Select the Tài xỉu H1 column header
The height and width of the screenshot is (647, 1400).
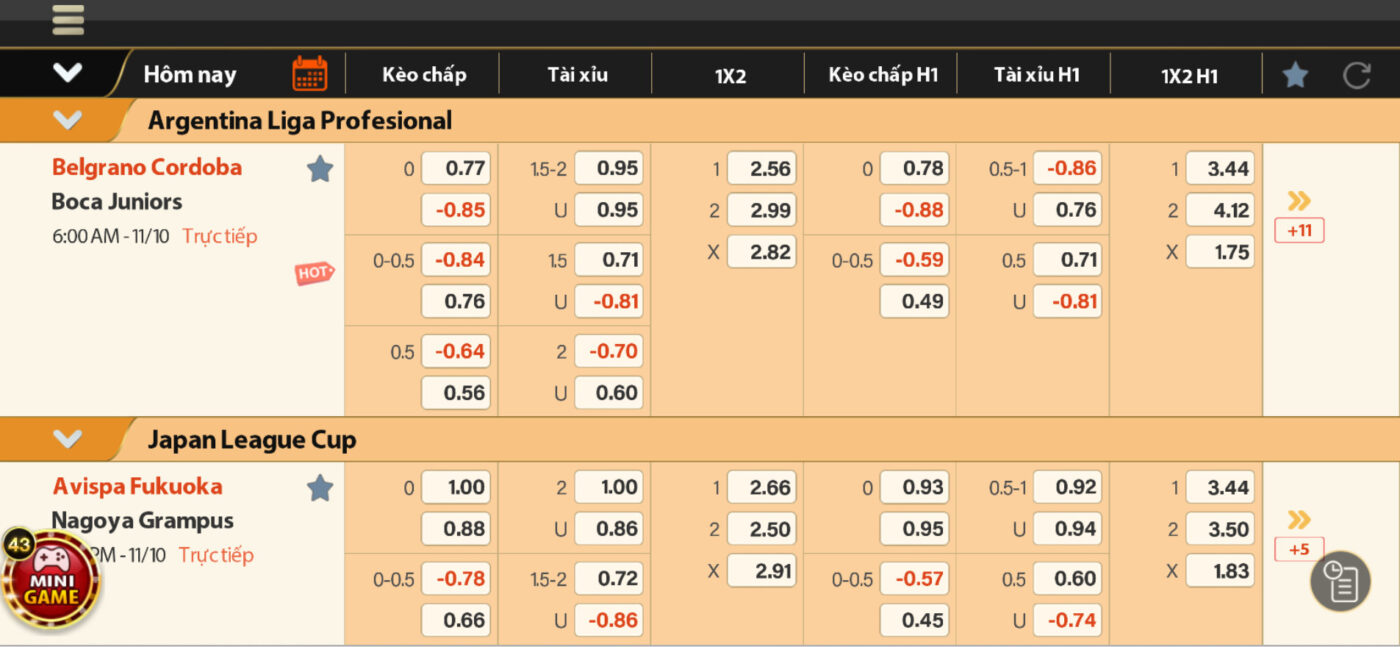[x=1036, y=75]
